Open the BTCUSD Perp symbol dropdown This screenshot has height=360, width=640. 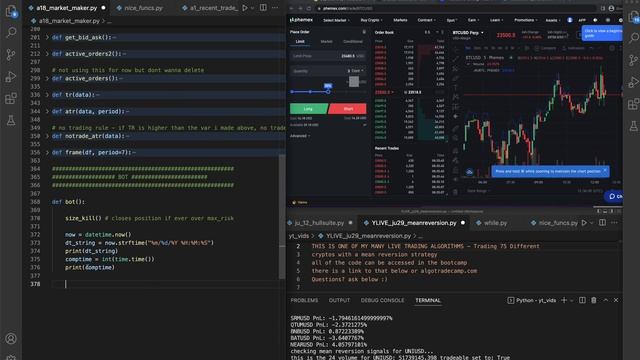pyautogui.click(x=468, y=33)
